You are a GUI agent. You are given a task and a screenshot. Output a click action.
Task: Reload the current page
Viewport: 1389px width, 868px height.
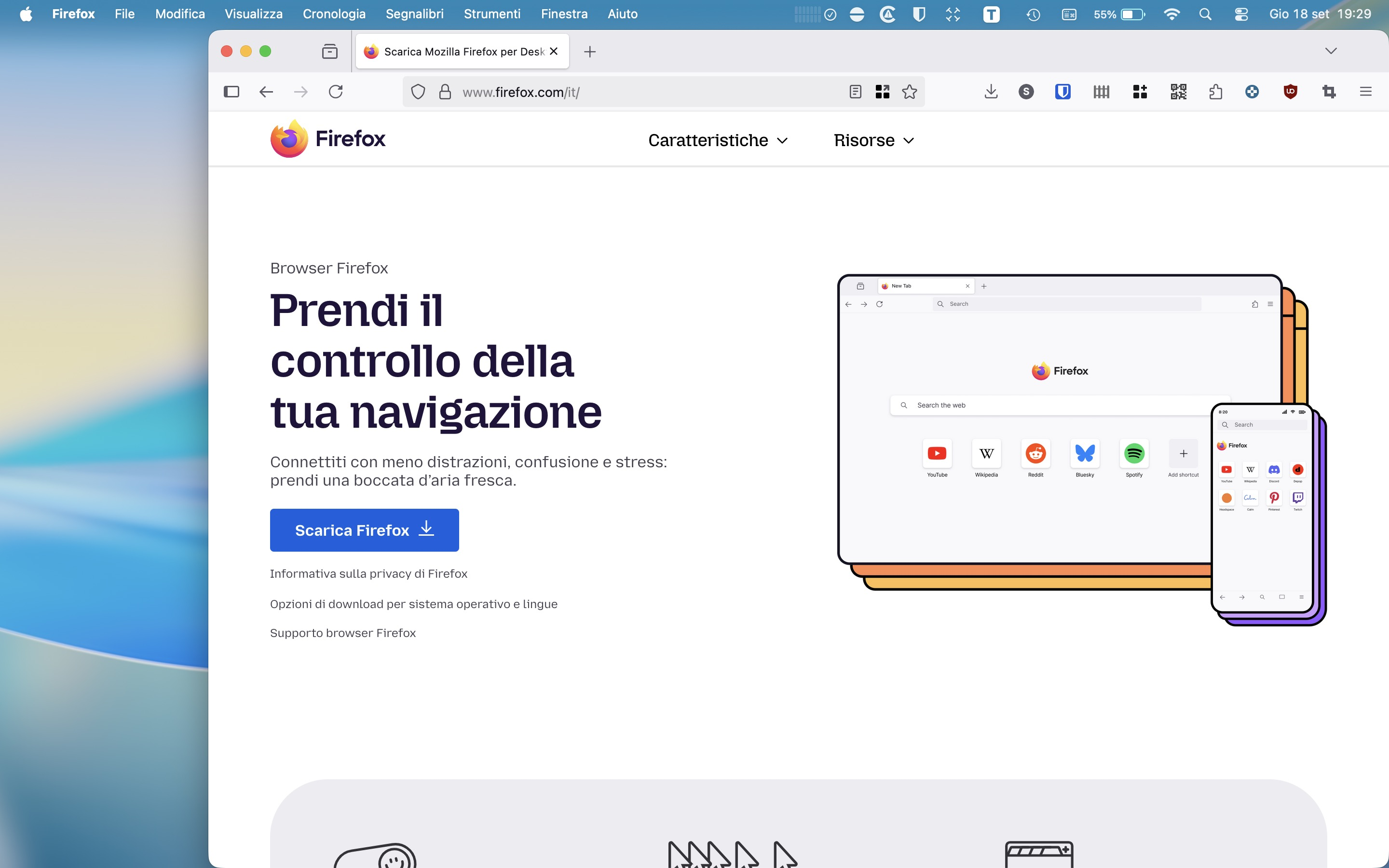[x=336, y=92]
